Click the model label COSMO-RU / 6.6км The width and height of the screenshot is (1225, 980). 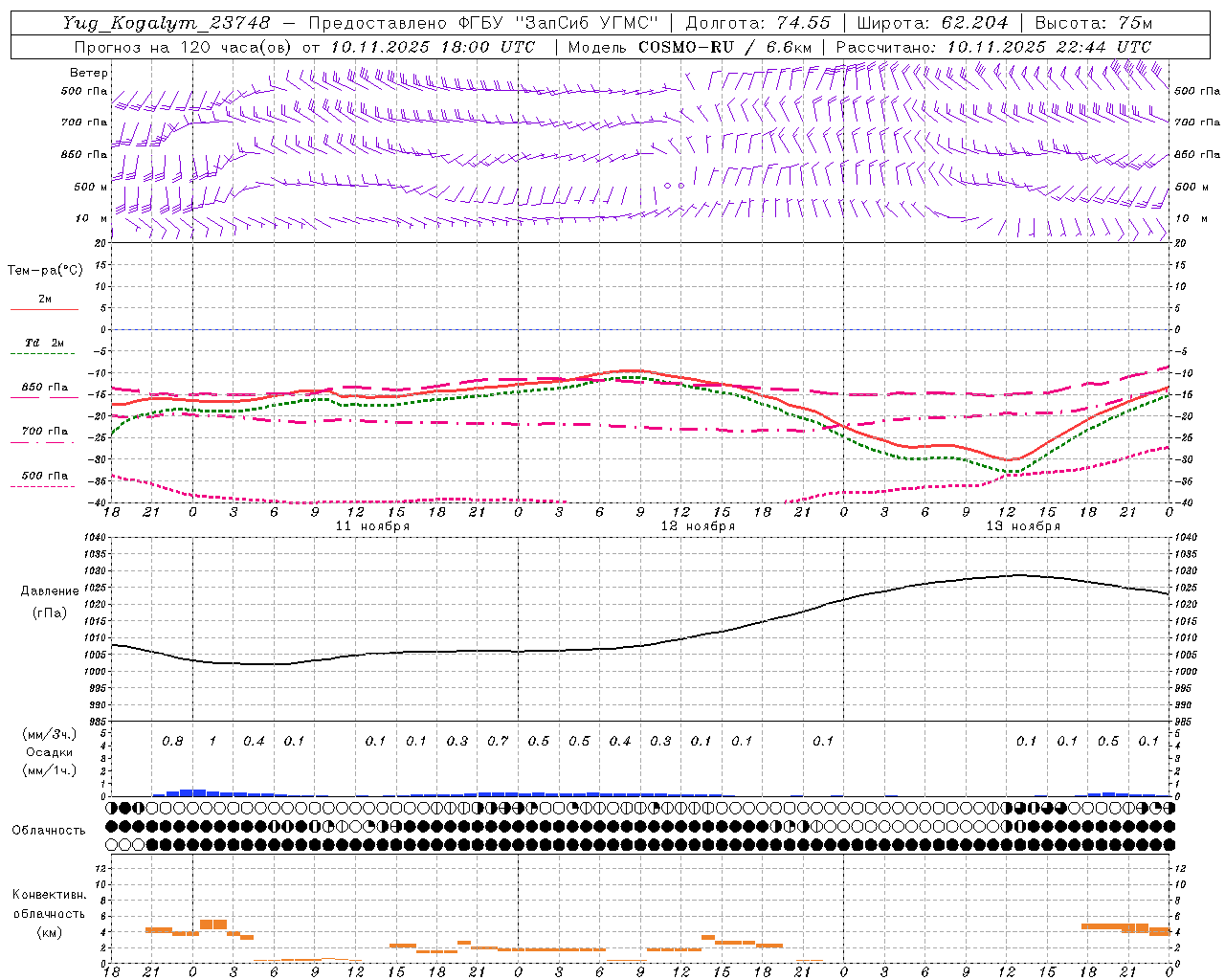(x=725, y=47)
